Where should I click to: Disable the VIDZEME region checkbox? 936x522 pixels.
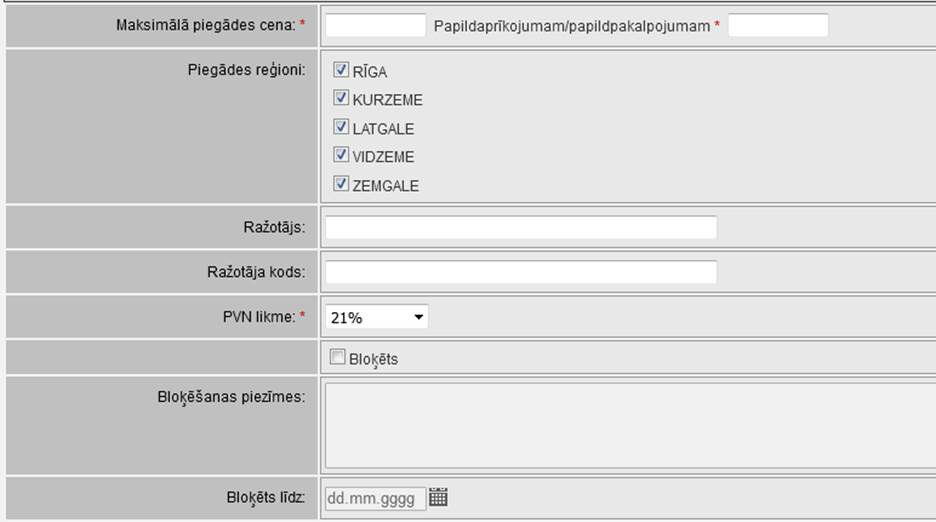341,155
